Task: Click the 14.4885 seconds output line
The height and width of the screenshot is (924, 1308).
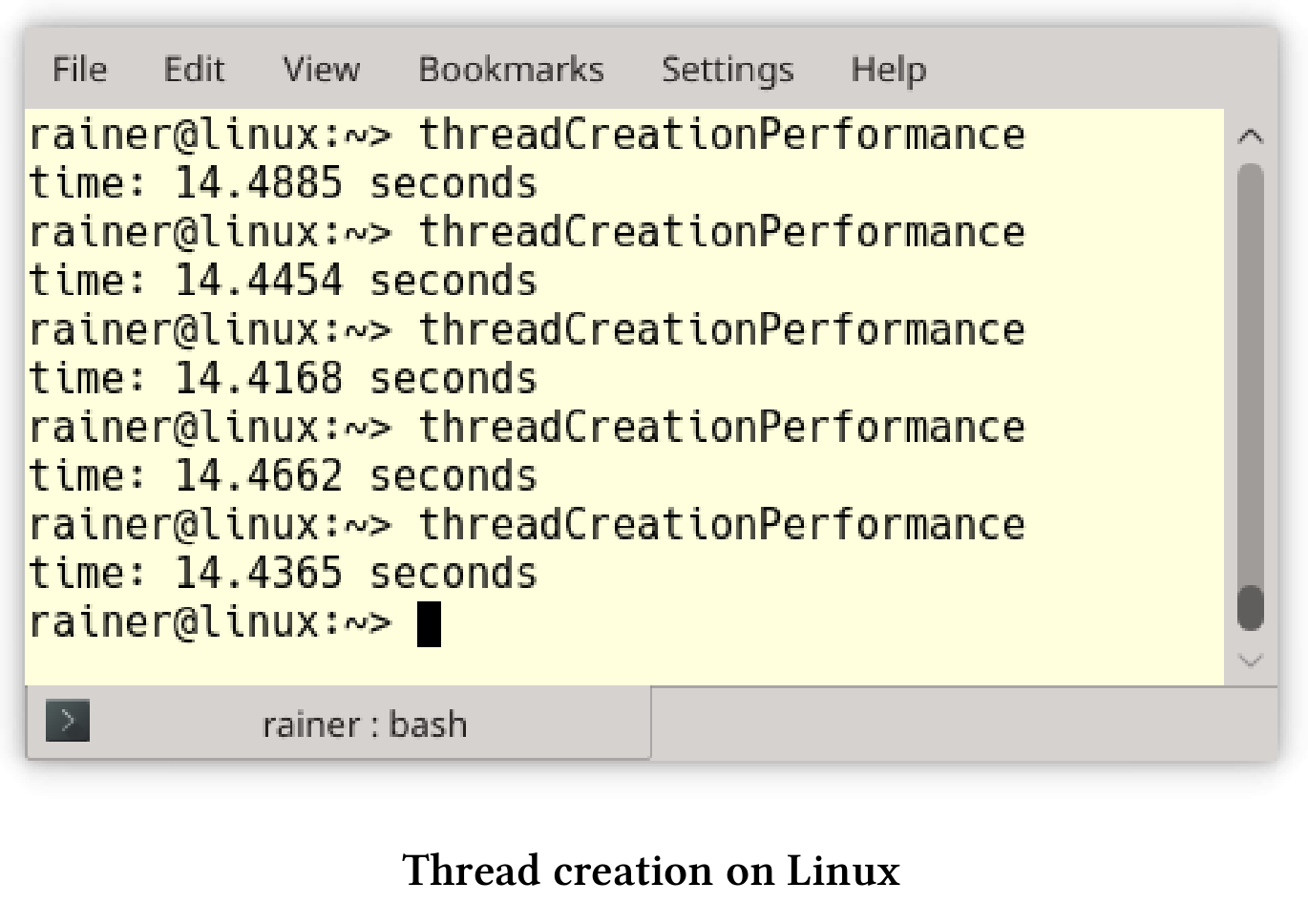Action: (x=284, y=183)
